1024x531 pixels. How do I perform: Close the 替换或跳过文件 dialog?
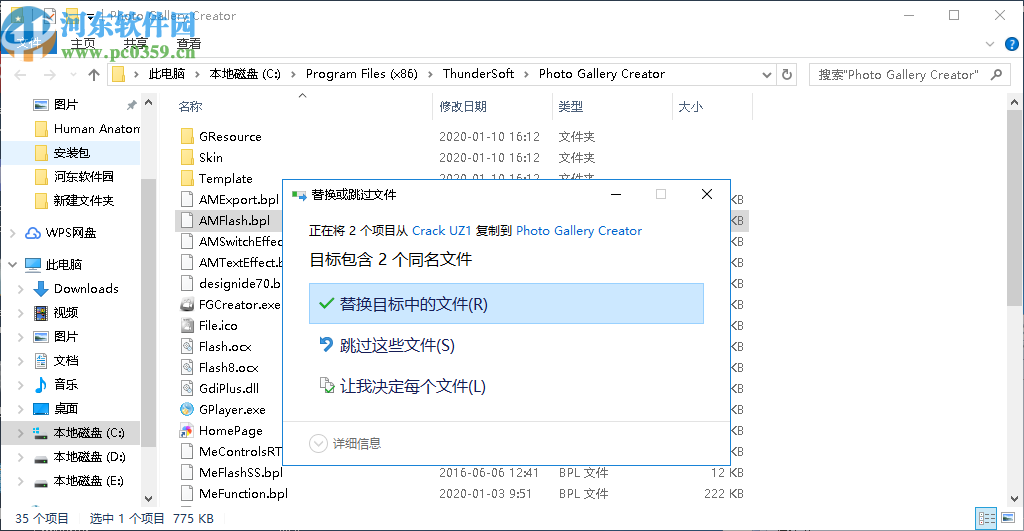pyautogui.click(x=707, y=194)
